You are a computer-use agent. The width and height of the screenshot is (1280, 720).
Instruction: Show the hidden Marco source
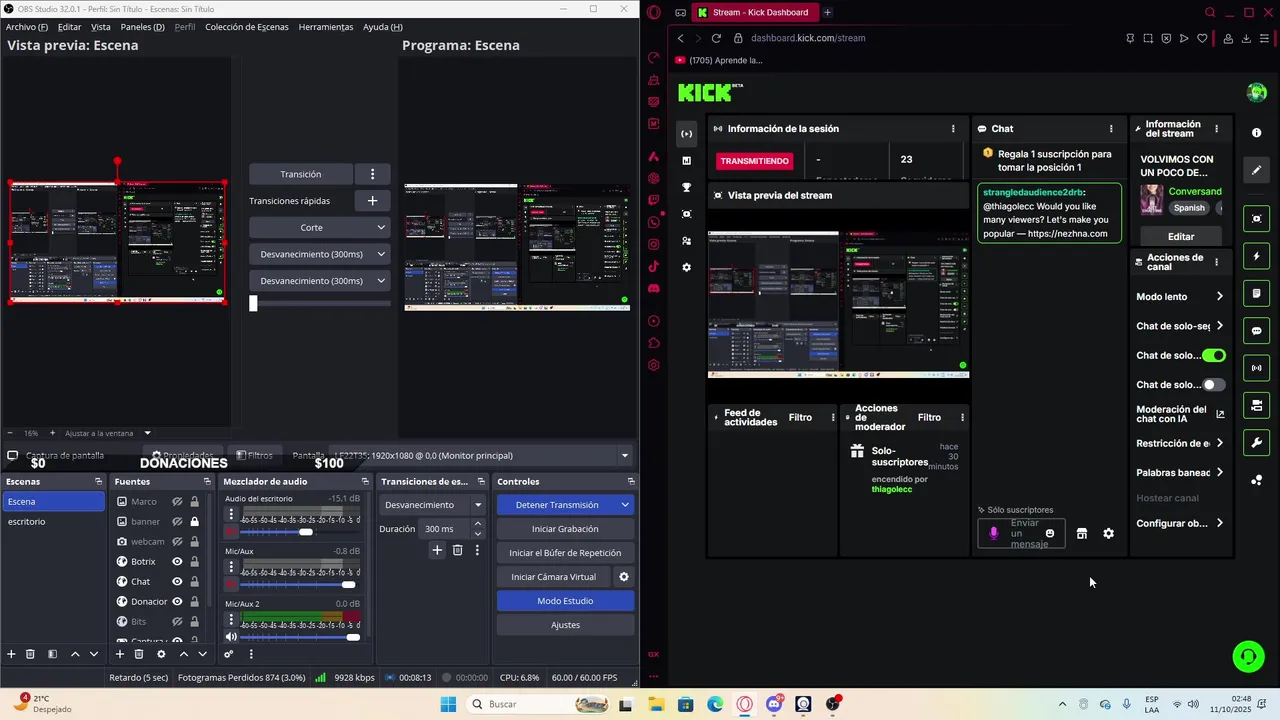pos(177,501)
